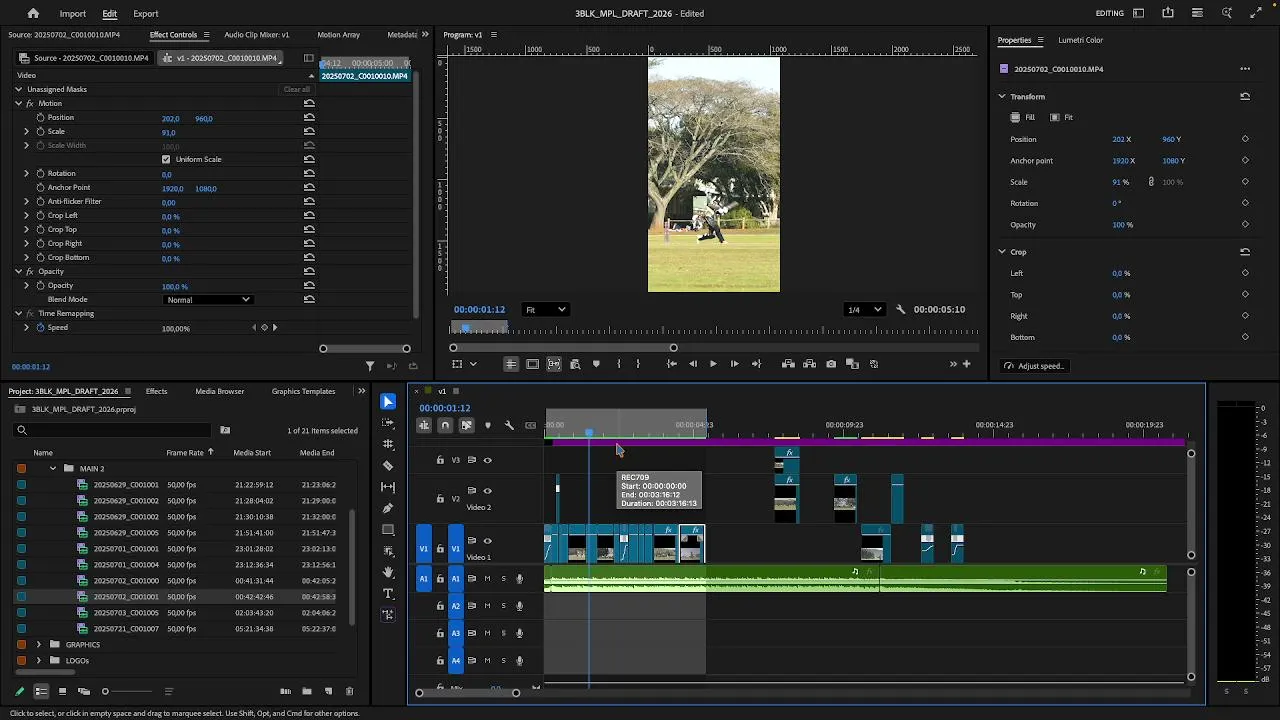
Task: Select the Razor tool in the toolbar
Action: tap(388, 466)
